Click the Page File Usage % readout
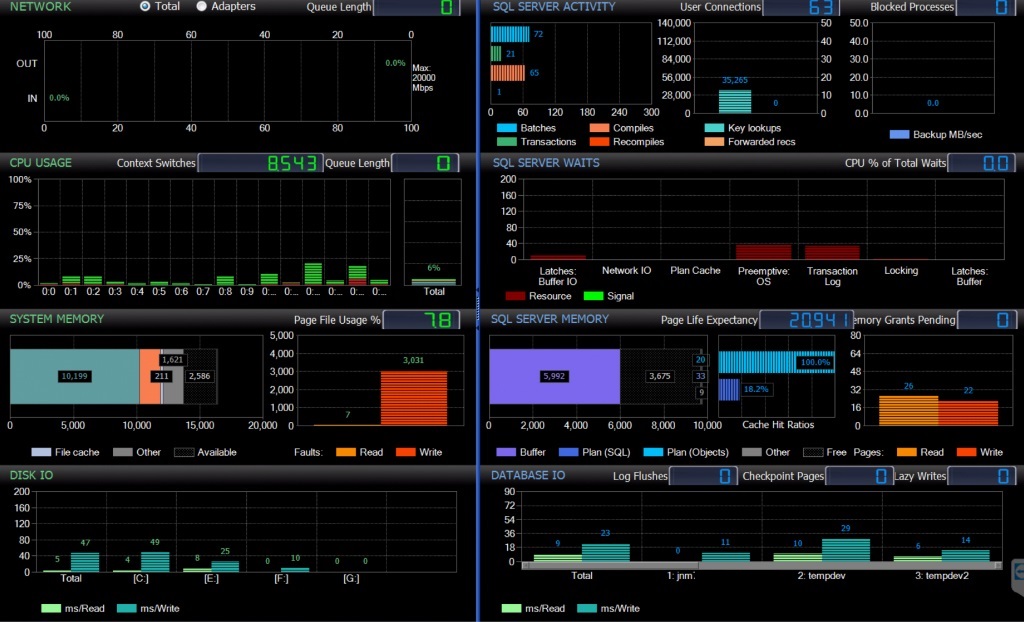The height and width of the screenshot is (622, 1024). tap(421, 320)
